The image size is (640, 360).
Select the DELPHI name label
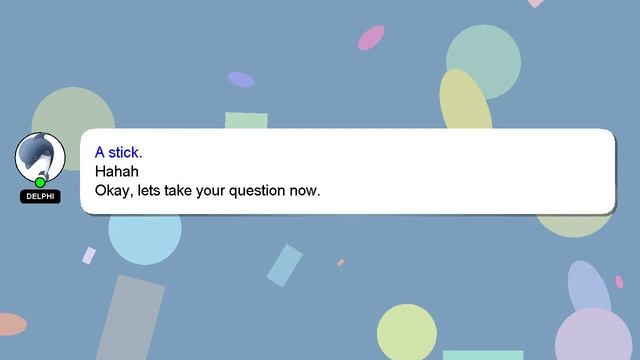(x=40, y=196)
